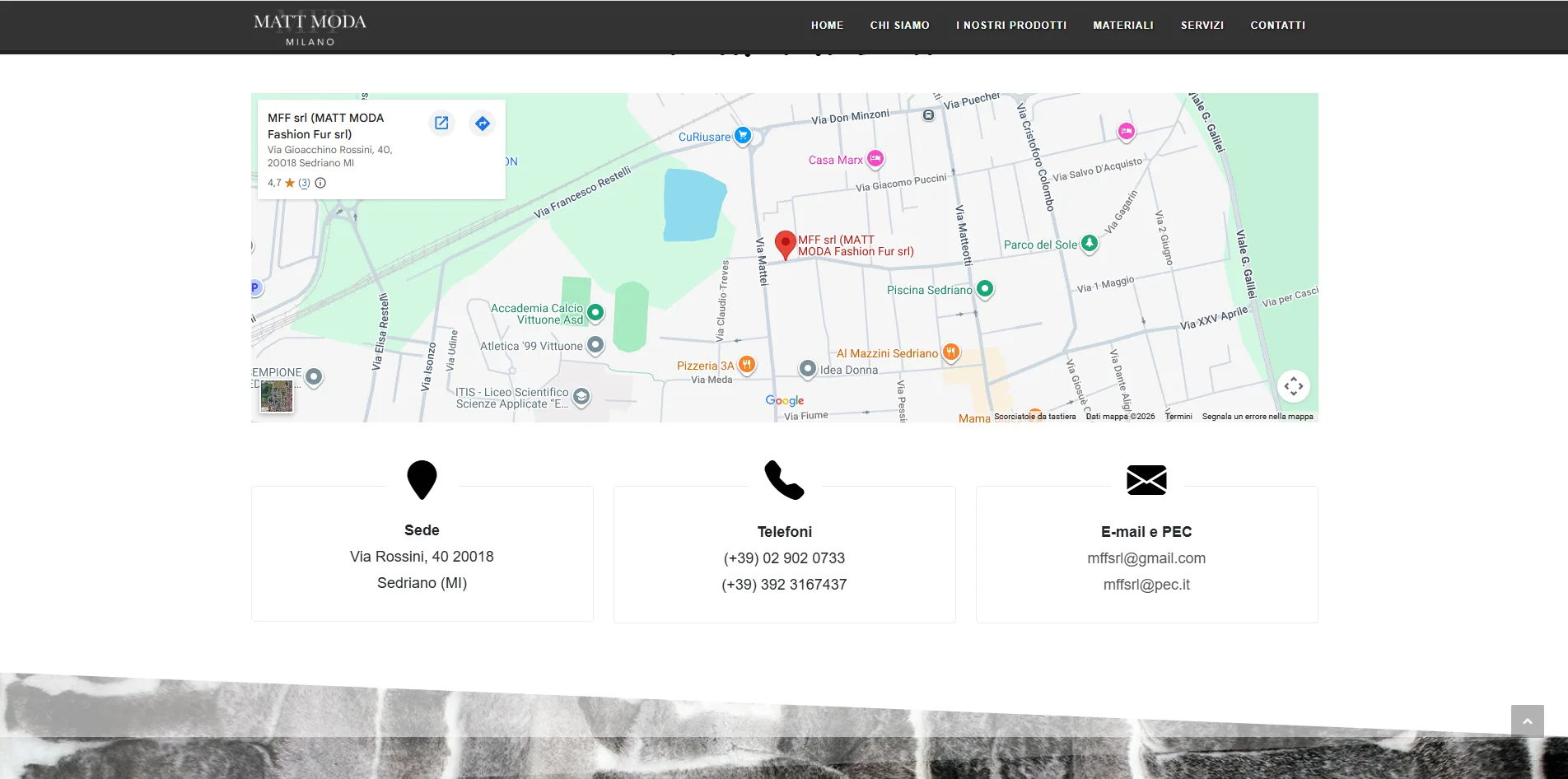Click the Google logo on the map

coord(785,400)
